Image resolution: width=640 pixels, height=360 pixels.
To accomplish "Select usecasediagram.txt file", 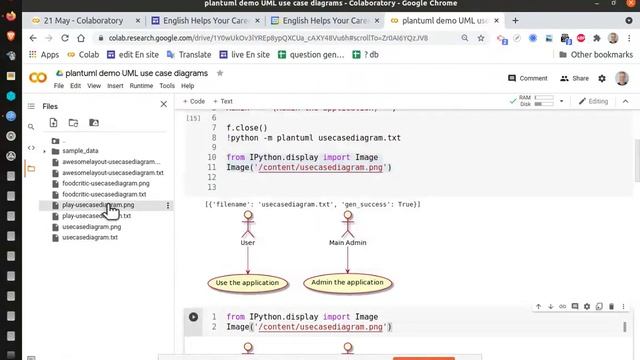I will click(x=90, y=238).
